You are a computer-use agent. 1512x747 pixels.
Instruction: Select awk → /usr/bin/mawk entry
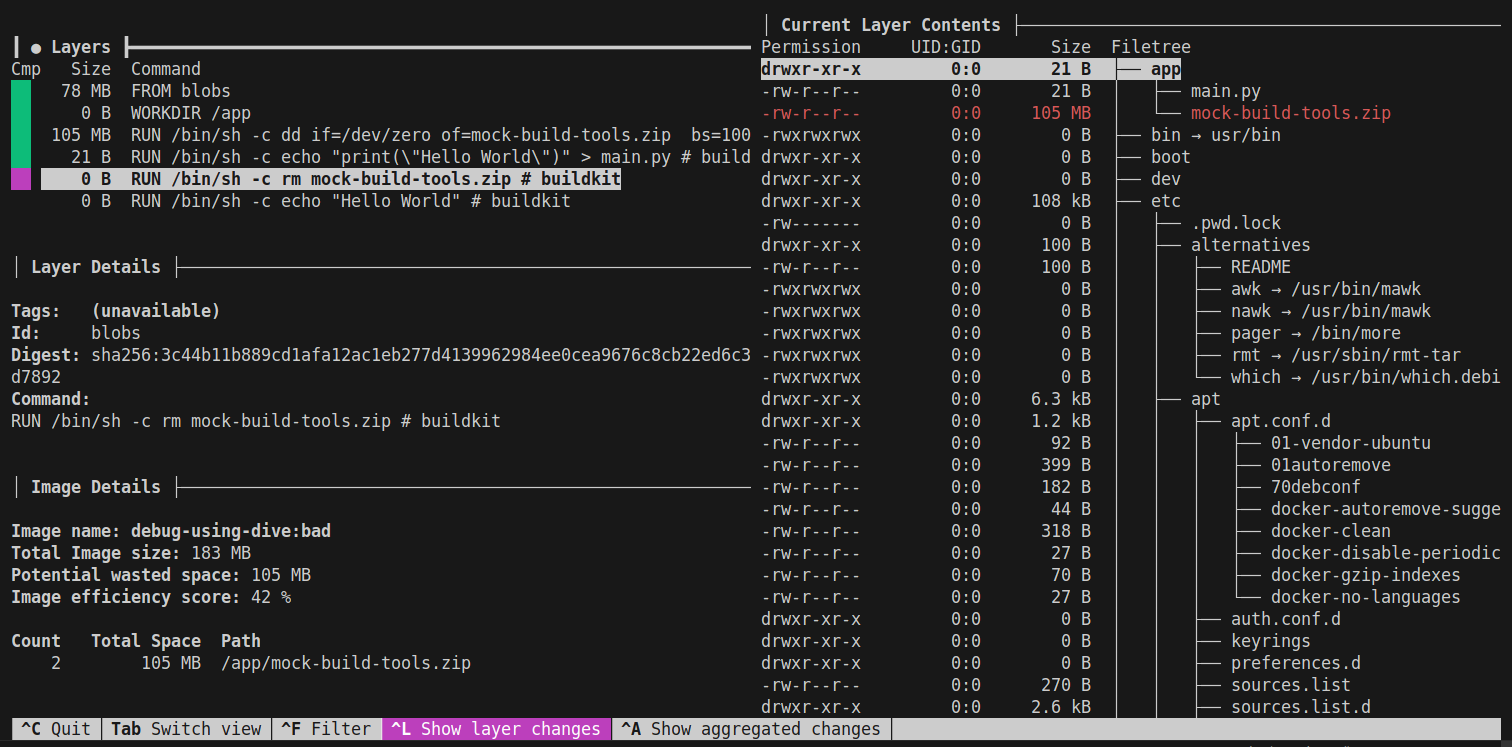tap(1325, 289)
